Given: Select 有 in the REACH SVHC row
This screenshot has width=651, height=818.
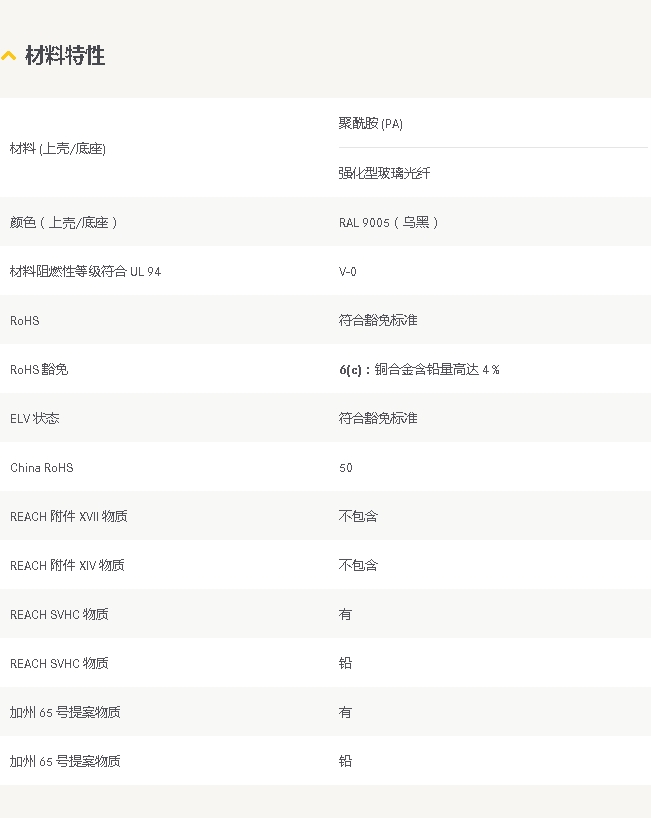Looking at the screenshot, I should tap(345, 615).
